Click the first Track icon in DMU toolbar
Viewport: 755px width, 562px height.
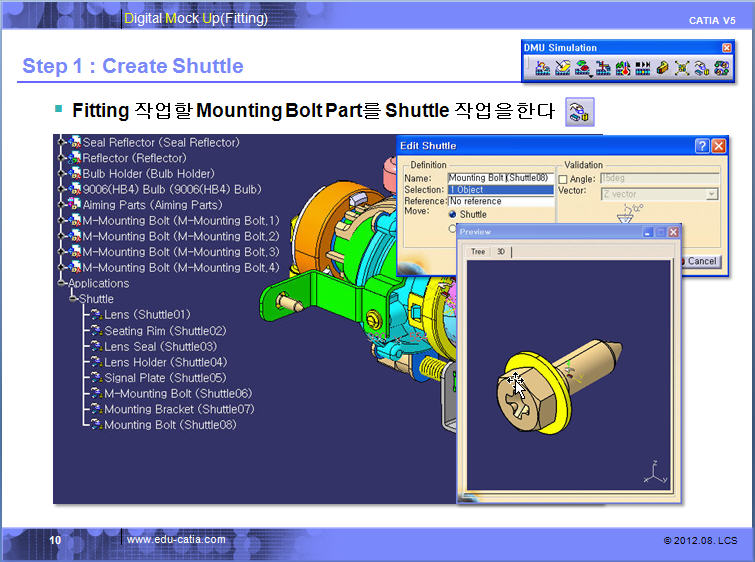[543, 69]
